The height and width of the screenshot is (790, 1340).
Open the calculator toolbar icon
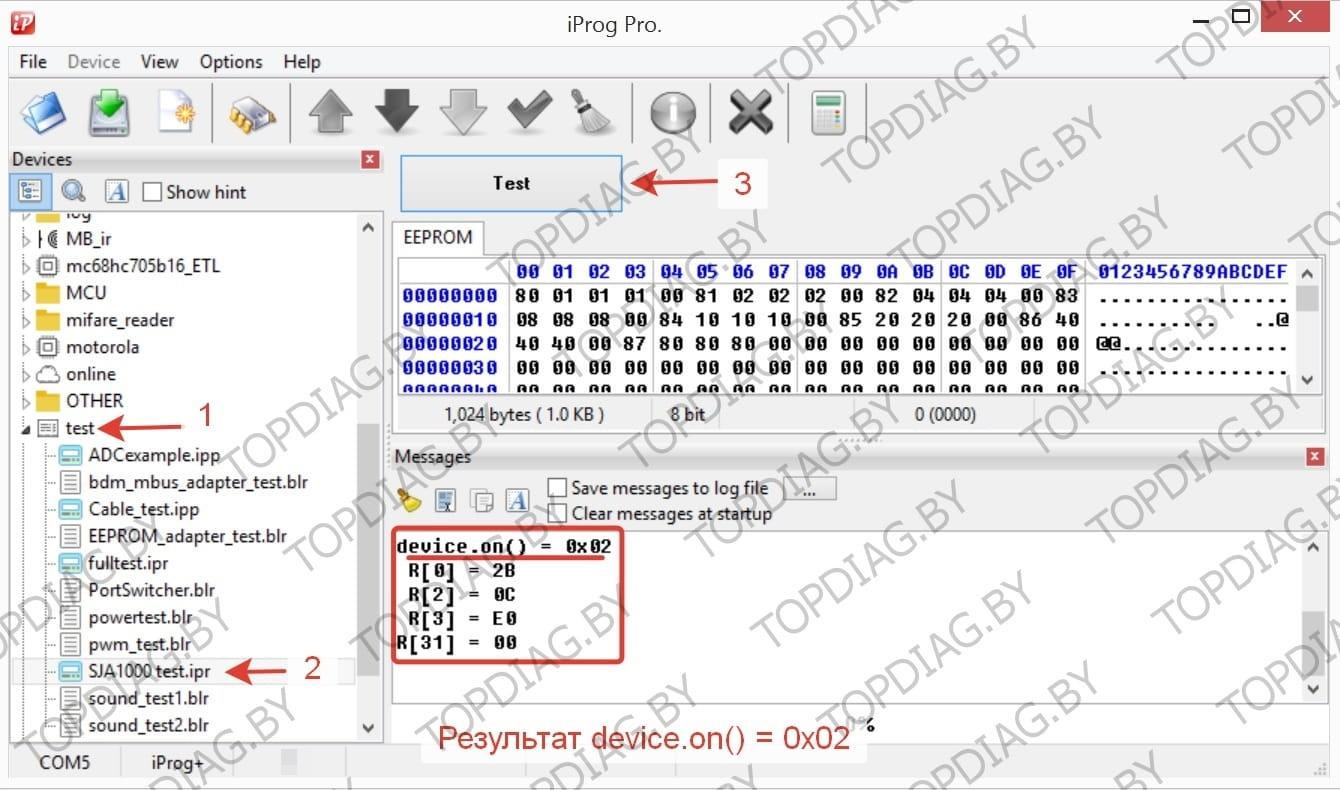(x=828, y=112)
